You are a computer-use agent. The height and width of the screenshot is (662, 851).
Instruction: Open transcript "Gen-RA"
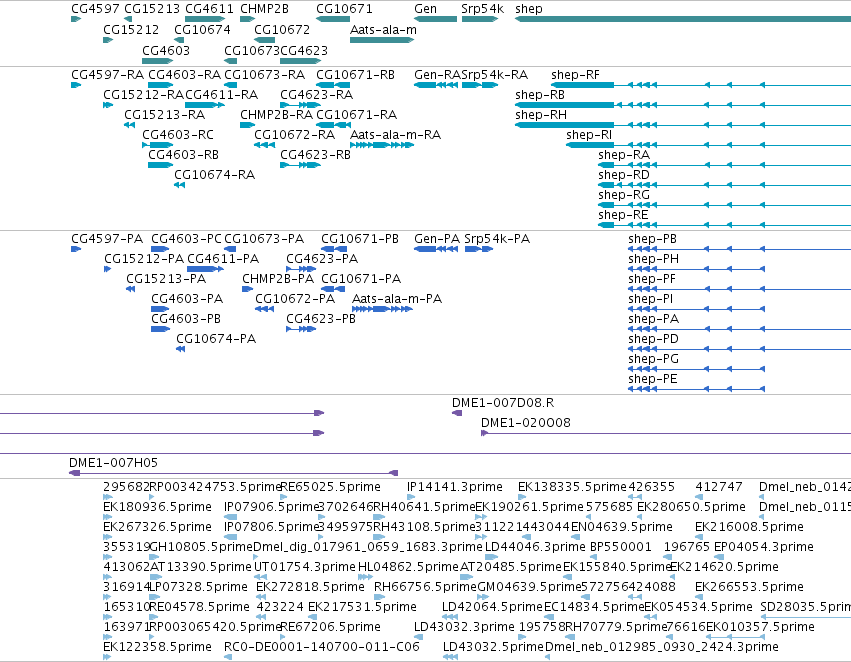click(437, 75)
